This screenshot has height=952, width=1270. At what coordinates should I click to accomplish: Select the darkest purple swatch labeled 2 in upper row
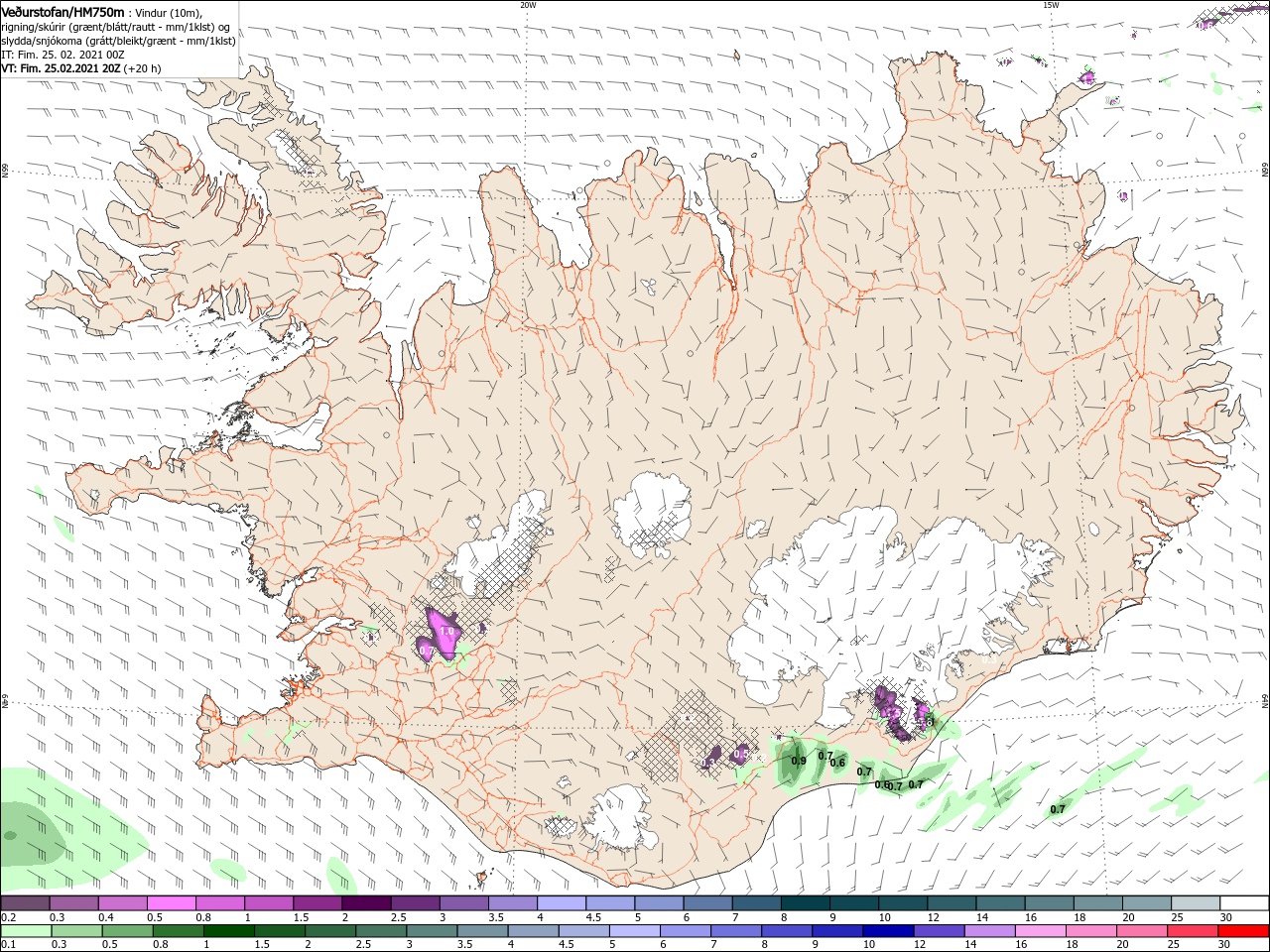(x=366, y=903)
